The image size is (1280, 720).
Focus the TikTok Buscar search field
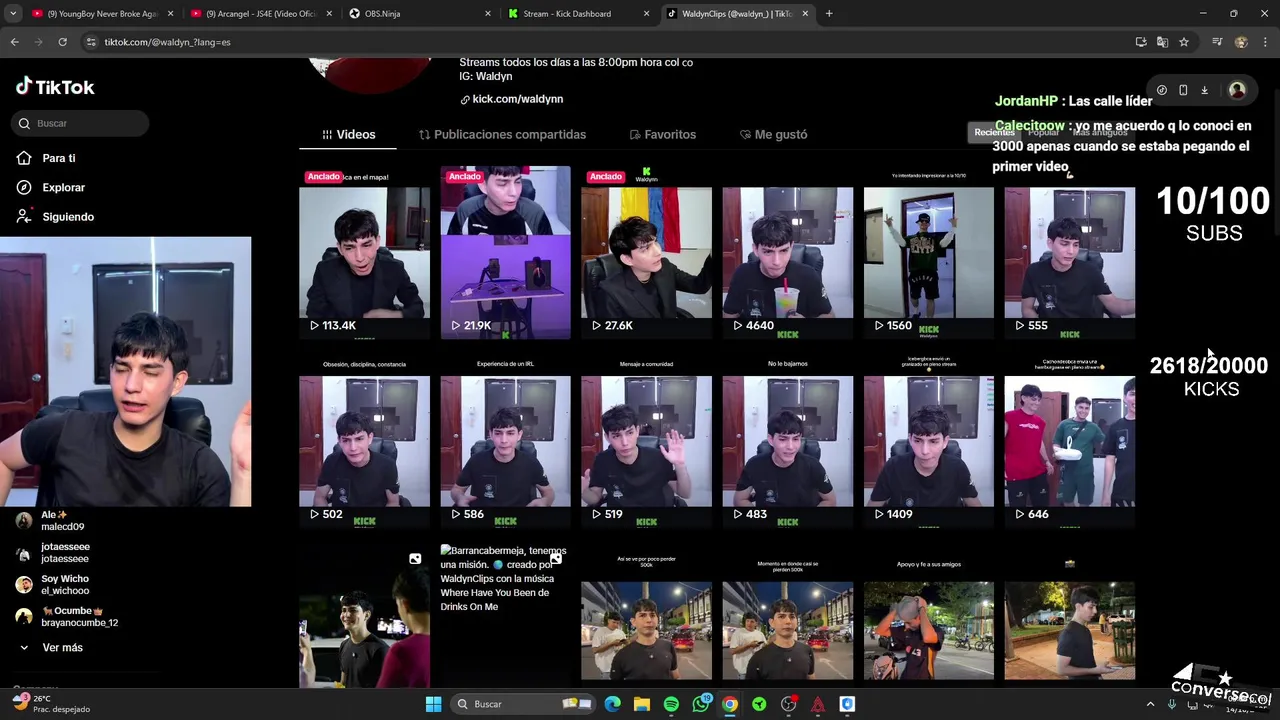(80, 123)
